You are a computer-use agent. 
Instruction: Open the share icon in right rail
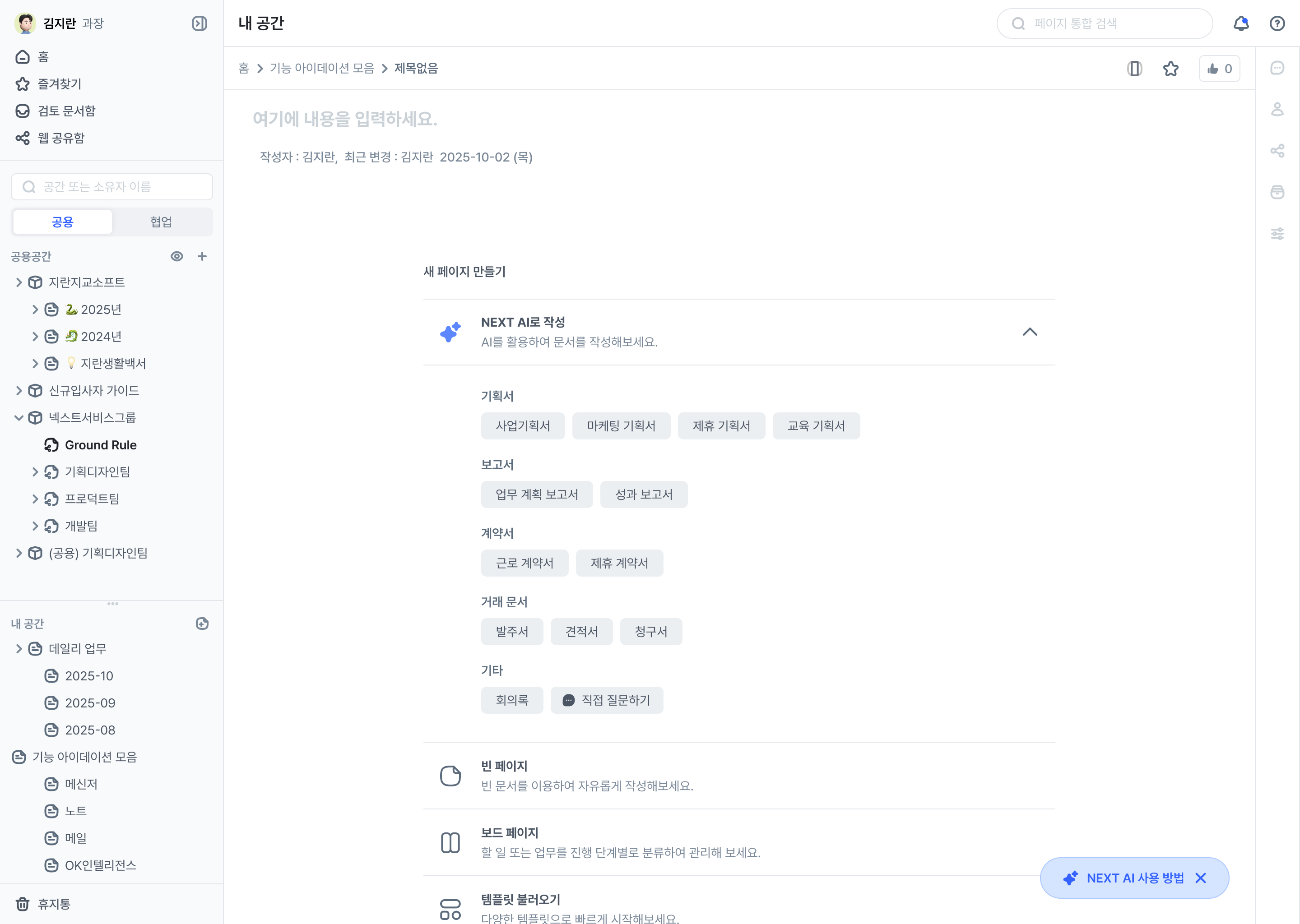coord(1277,151)
